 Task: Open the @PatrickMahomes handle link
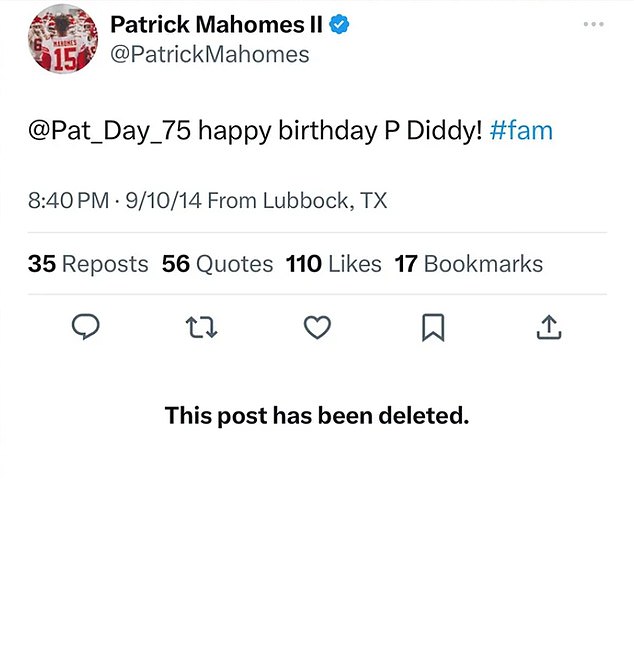[209, 54]
